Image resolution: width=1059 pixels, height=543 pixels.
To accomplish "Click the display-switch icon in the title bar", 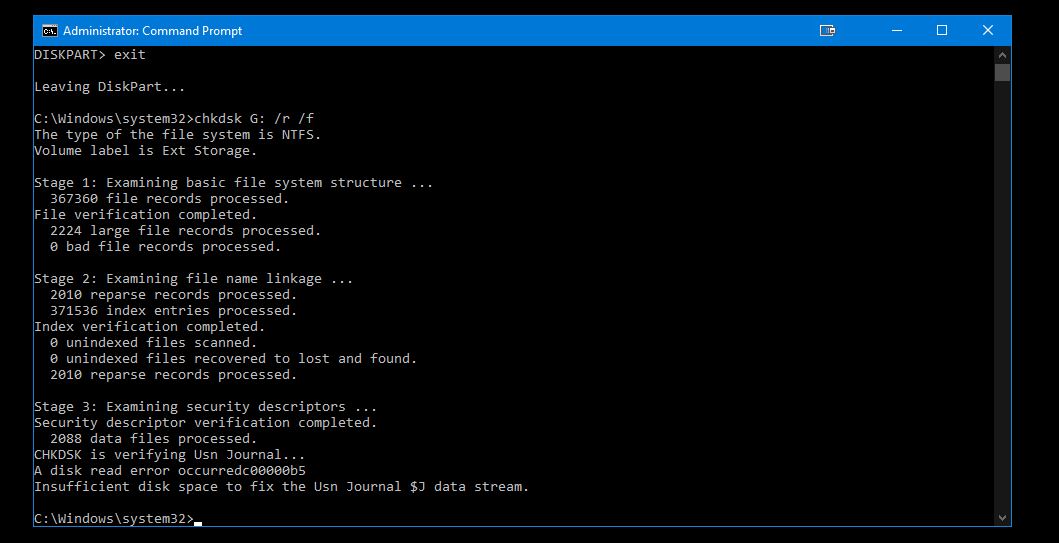I will tap(827, 30).
